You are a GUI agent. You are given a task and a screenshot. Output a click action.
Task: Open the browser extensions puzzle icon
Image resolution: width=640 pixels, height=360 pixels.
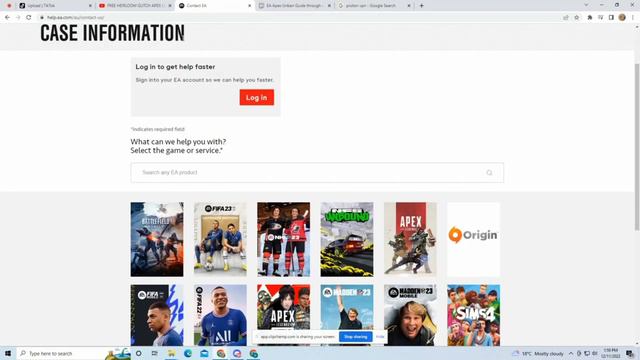(x=590, y=18)
